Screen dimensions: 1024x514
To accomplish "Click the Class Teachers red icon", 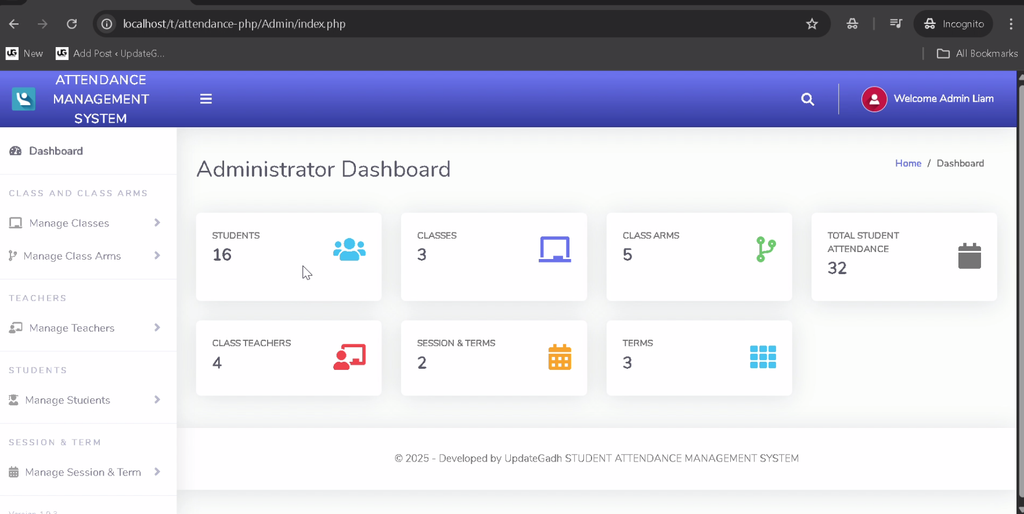I will pyautogui.click(x=349, y=357).
